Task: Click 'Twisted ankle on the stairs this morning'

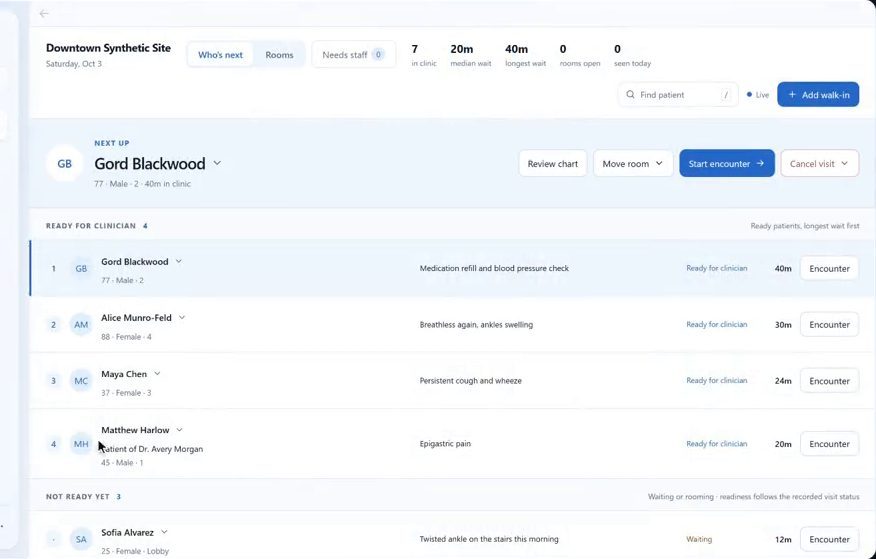Action: pyautogui.click(x=489, y=539)
